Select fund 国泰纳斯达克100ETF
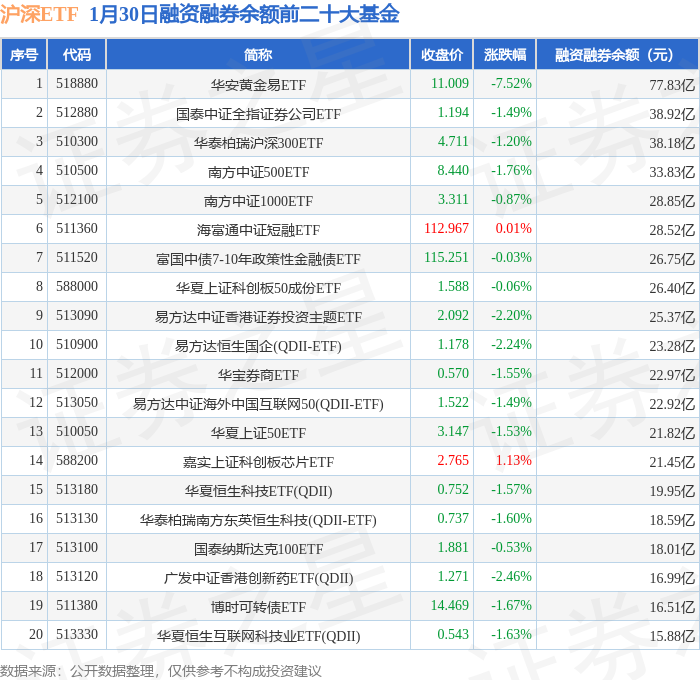Viewport: 700px width, 680px height. click(258, 549)
